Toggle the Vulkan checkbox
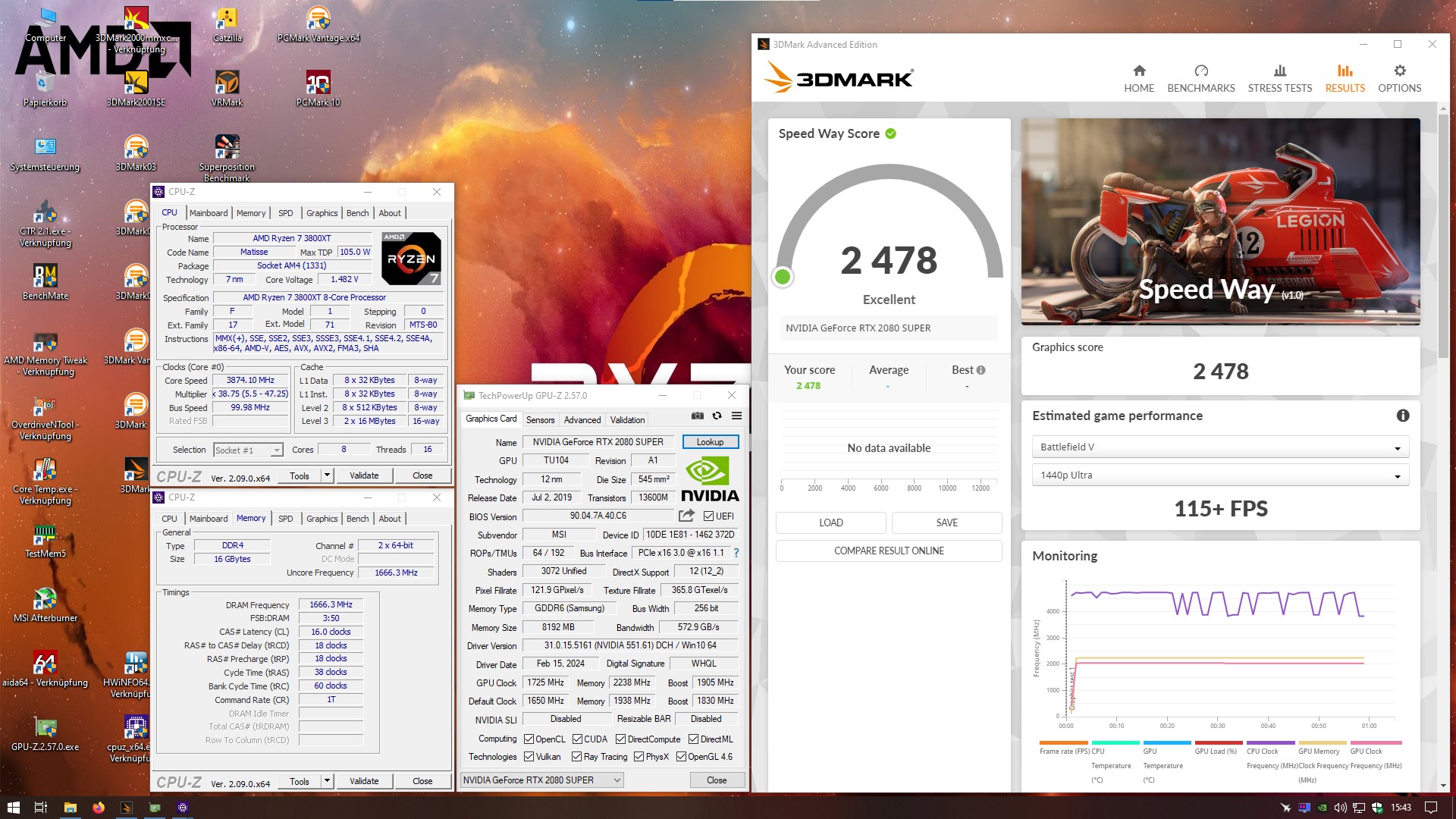This screenshot has width=1456, height=819. pyautogui.click(x=529, y=757)
